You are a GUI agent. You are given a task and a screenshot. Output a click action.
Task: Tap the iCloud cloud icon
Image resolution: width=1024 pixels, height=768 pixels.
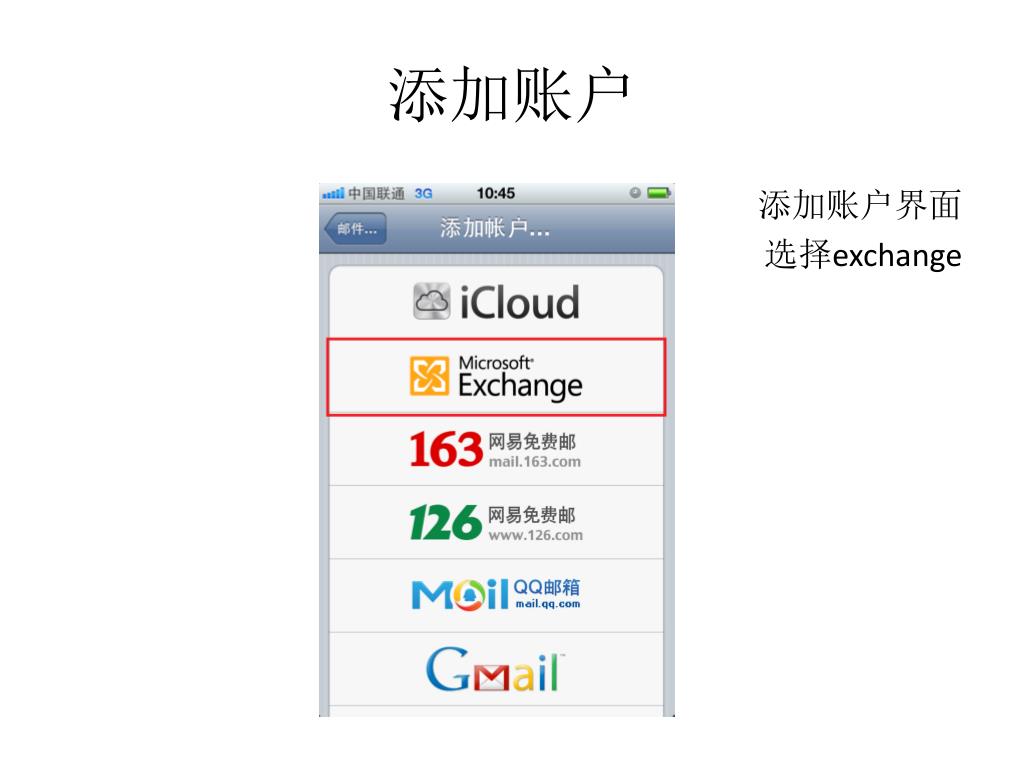click(x=431, y=301)
